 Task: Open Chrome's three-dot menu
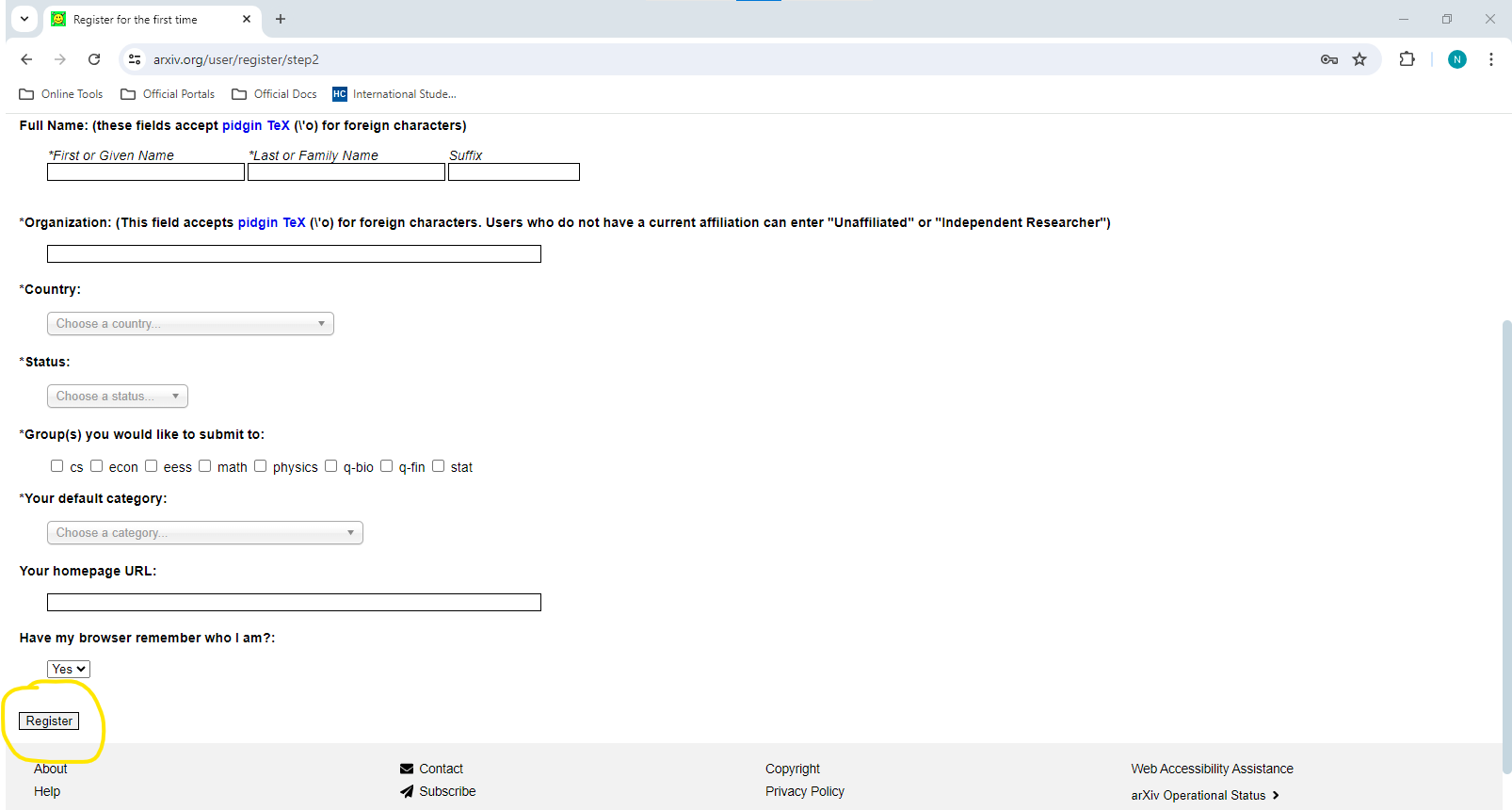[1491, 59]
